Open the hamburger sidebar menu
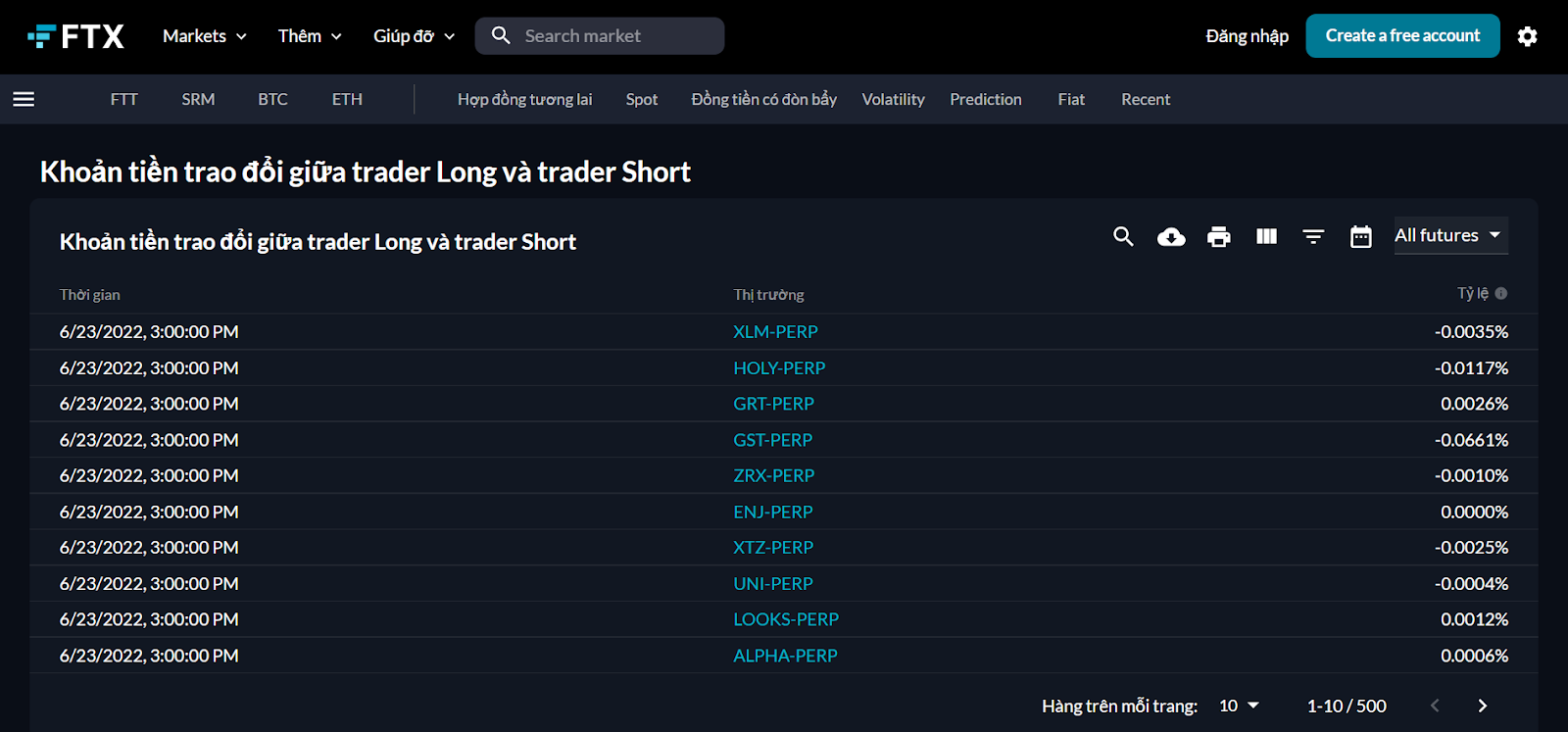The width and height of the screenshot is (1568, 732). [24, 99]
